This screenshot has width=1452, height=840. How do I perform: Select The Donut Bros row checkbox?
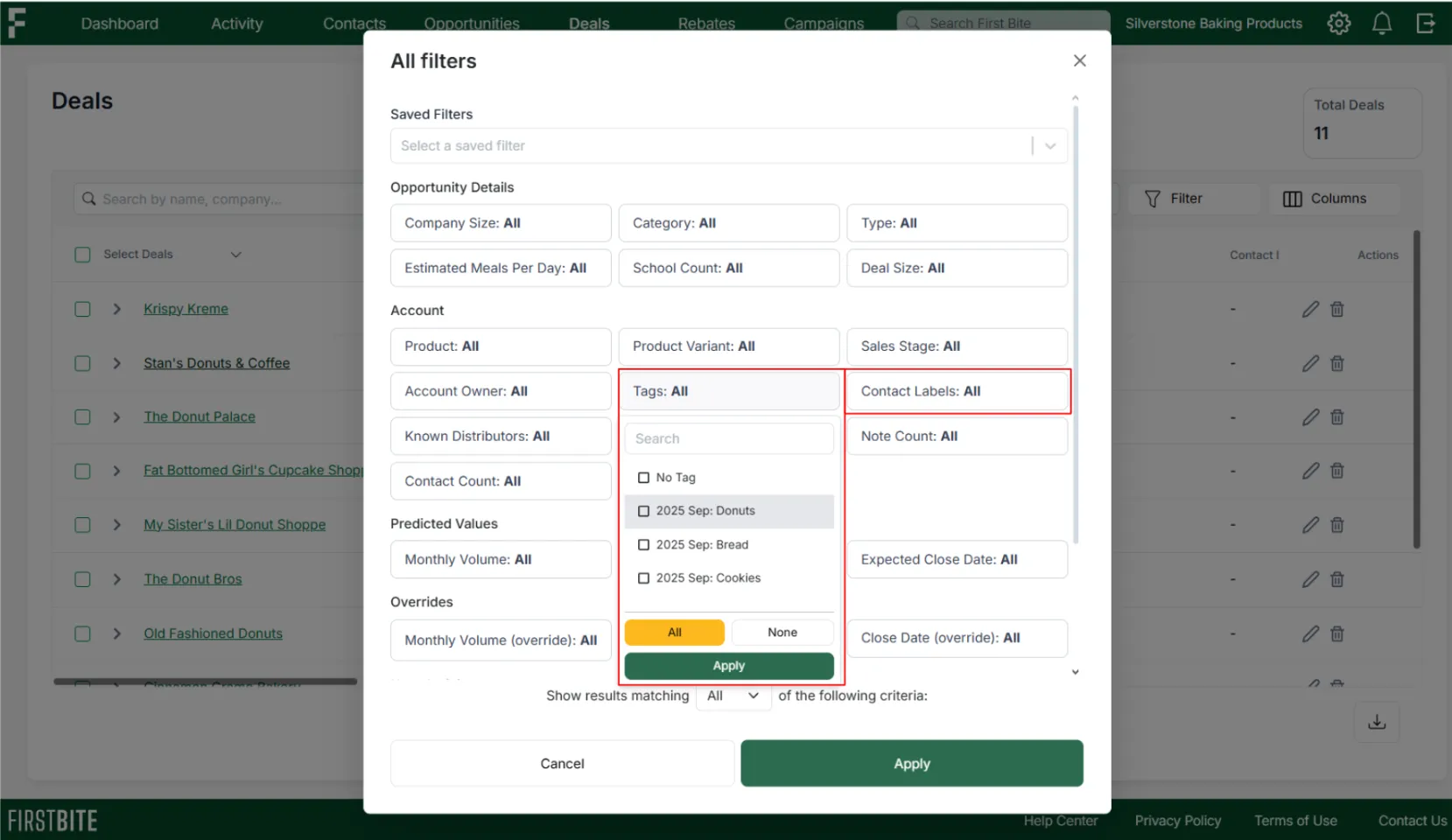click(x=82, y=579)
